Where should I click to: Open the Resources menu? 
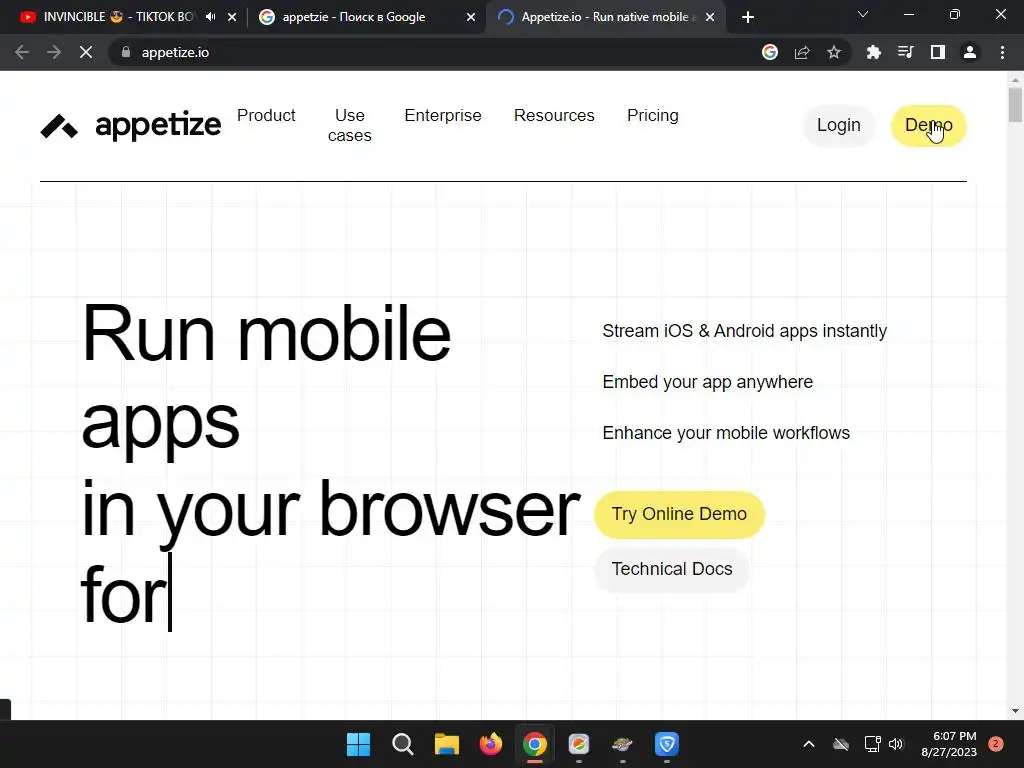554,115
